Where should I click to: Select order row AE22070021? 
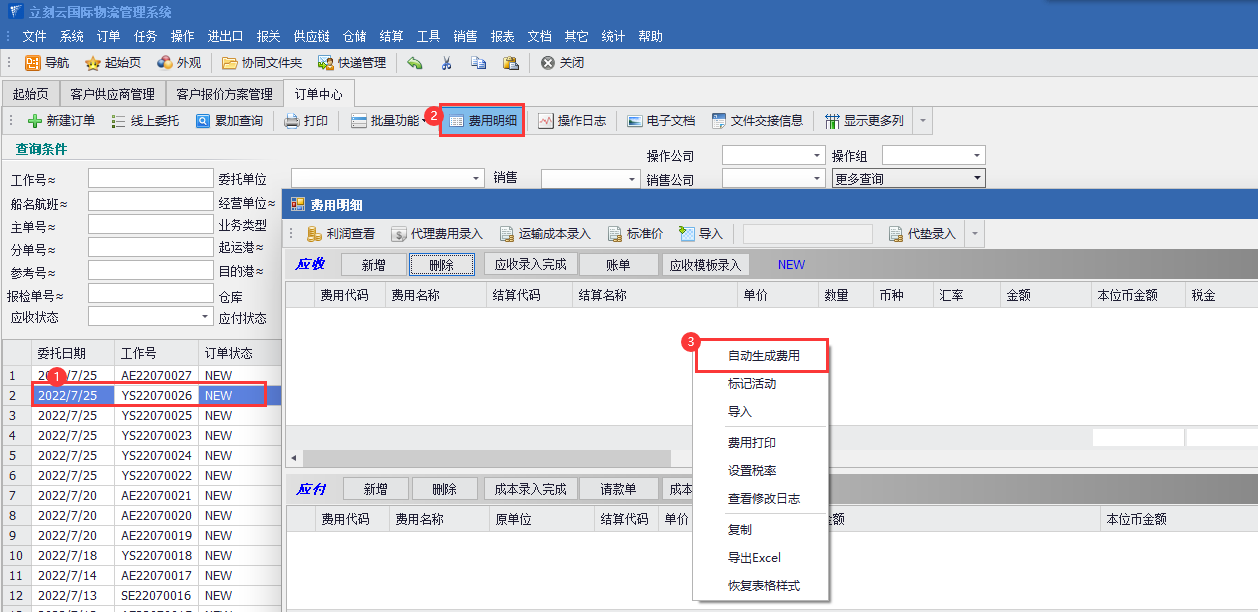pyautogui.click(x=155, y=496)
